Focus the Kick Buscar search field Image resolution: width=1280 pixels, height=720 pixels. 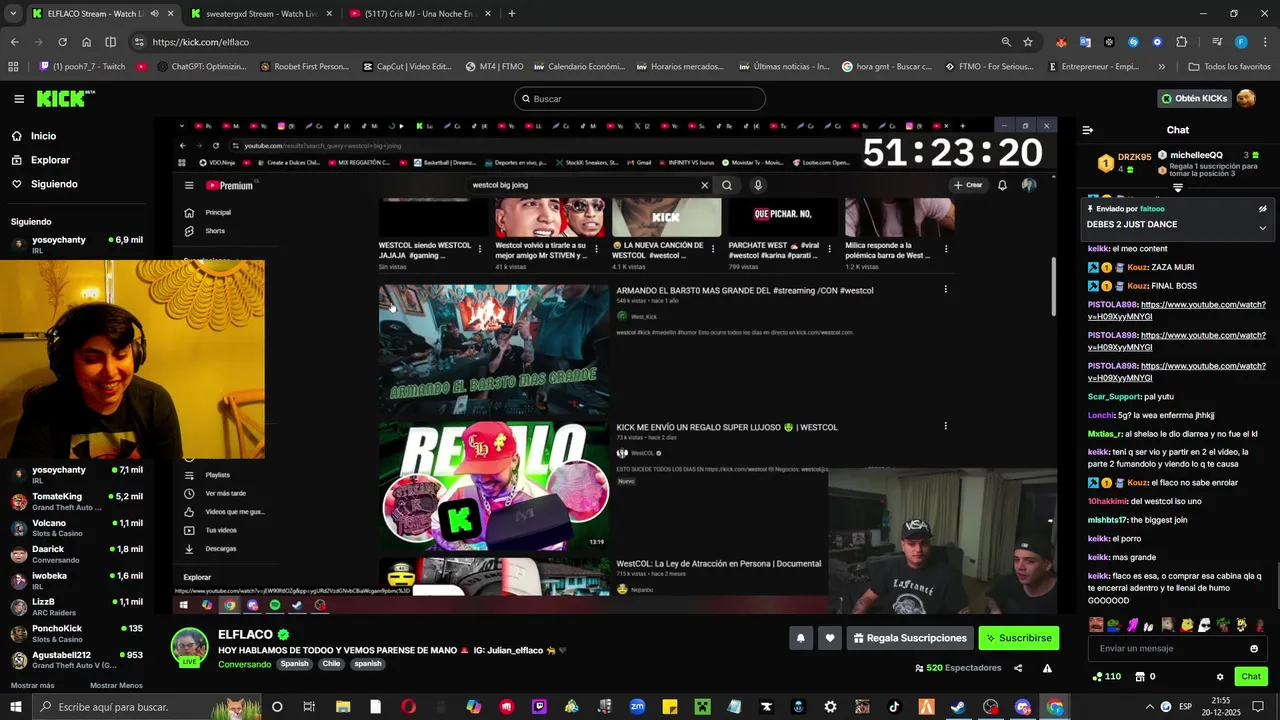(640, 99)
